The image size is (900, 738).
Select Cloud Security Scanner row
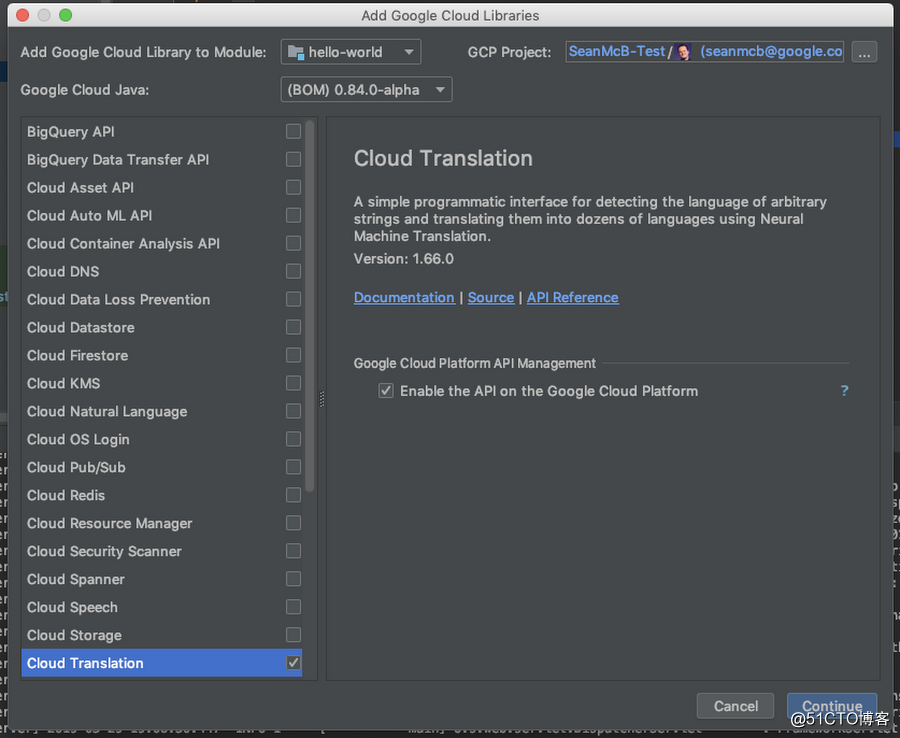point(162,551)
